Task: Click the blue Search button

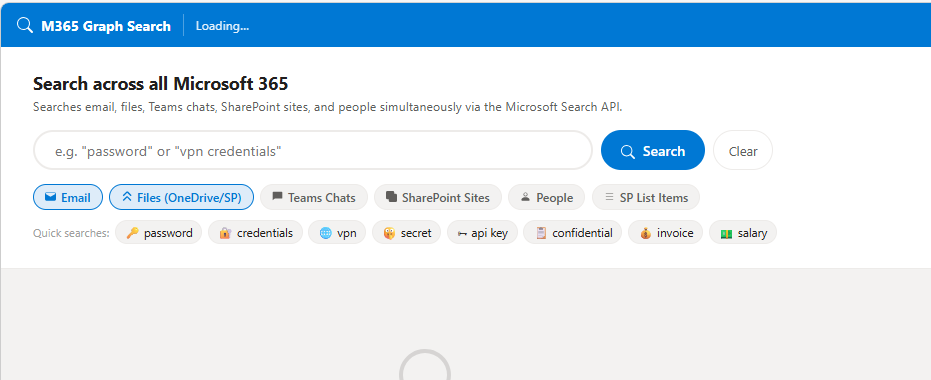Action: point(653,150)
